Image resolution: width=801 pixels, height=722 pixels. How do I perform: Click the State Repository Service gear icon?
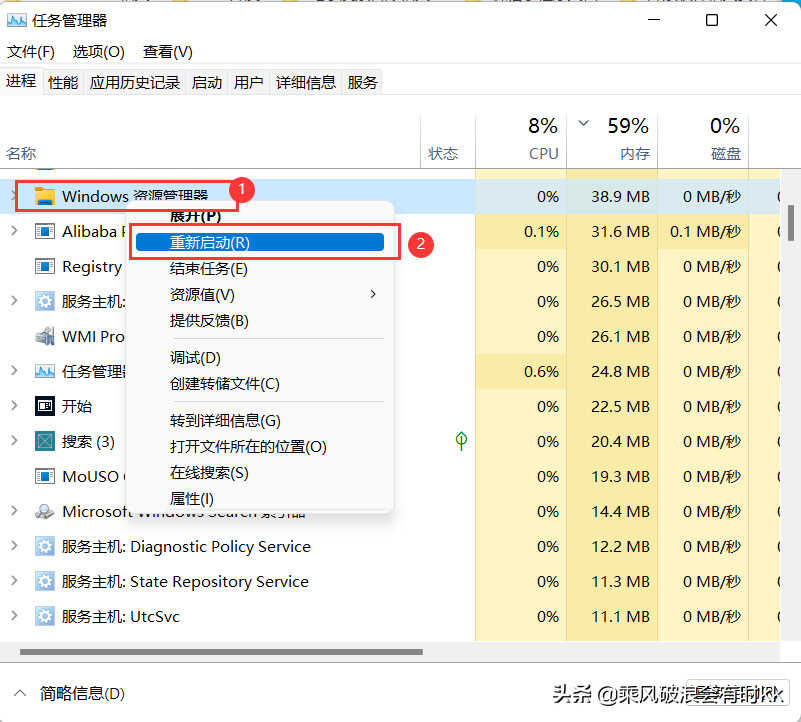click(44, 581)
